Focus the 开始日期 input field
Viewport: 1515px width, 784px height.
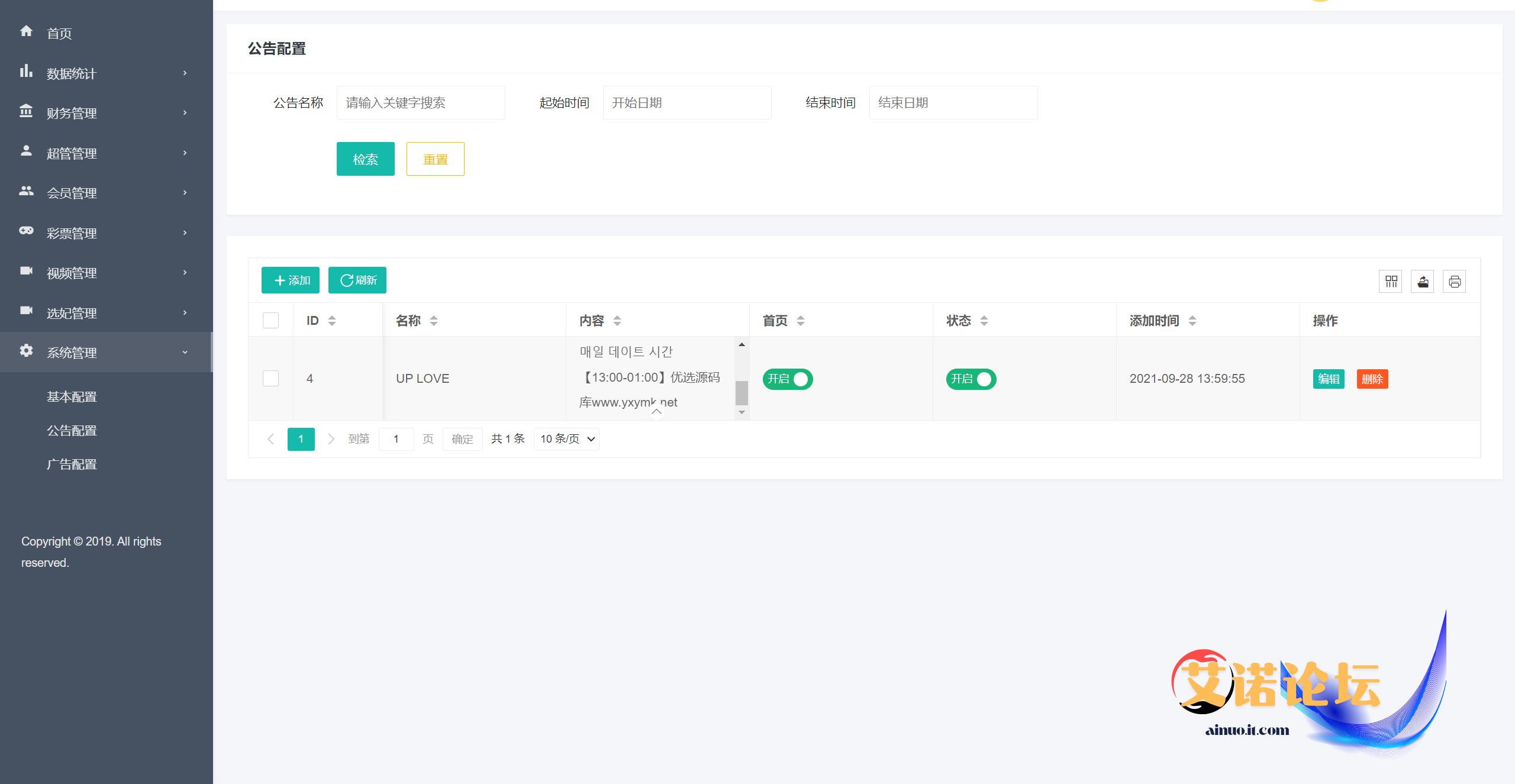click(x=687, y=103)
